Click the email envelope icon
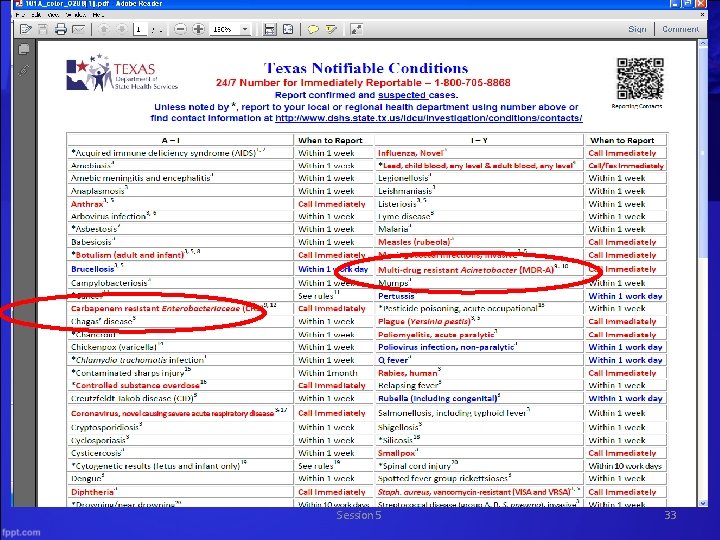This screenshot has width=720, height=540. 79,29
